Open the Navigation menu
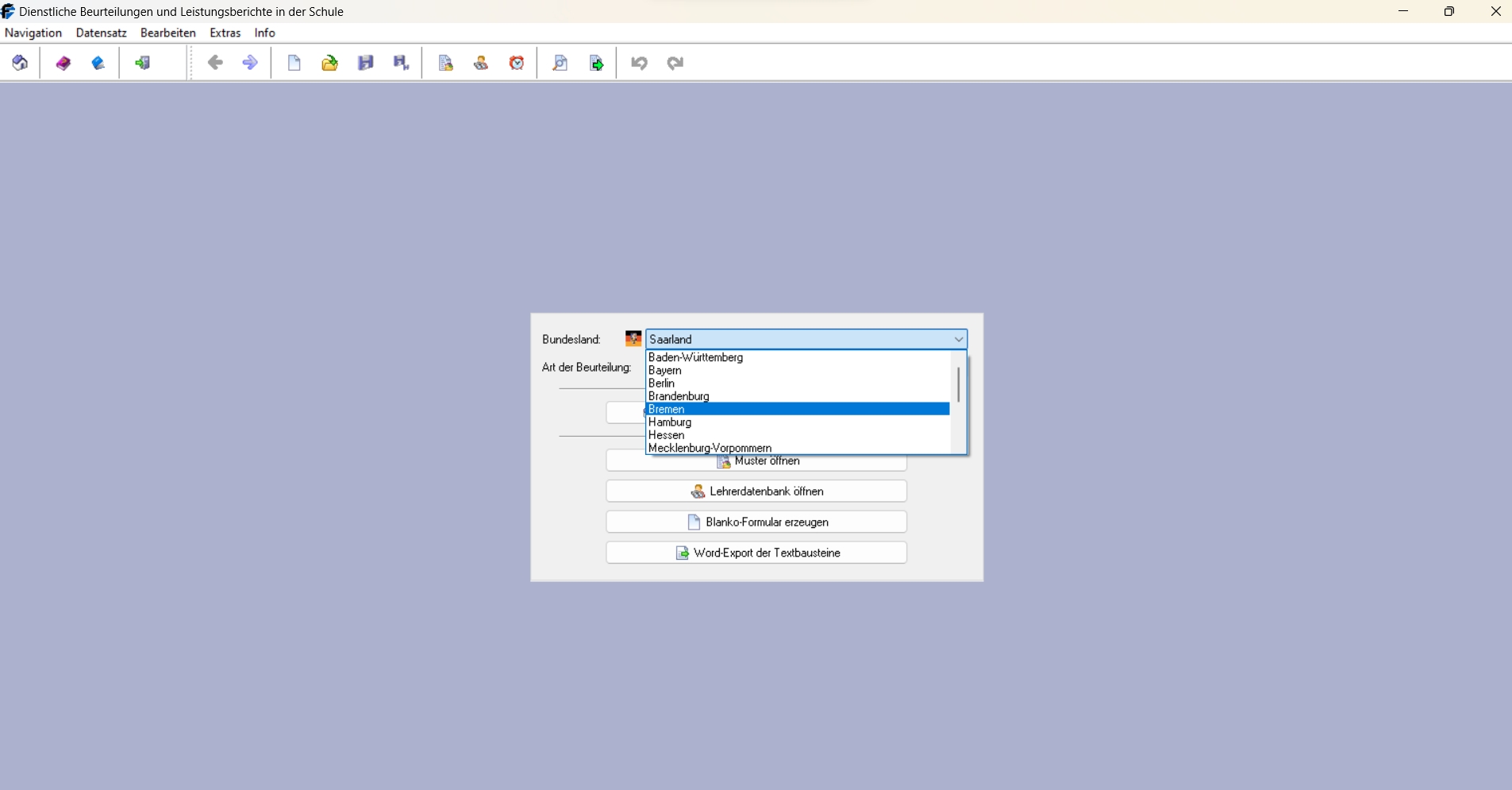Image resolution: width=1512 pixels, height=790 pixels. click(33, 33)
